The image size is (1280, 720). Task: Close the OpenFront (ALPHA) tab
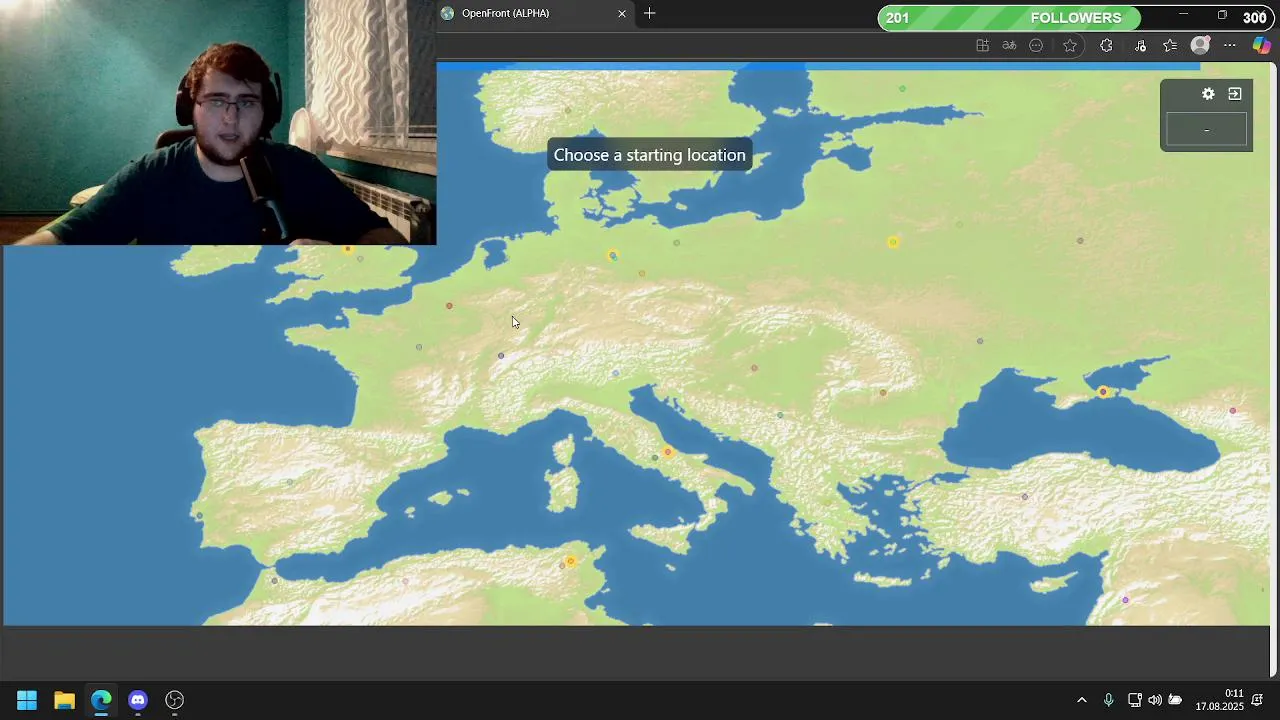click(622, 14)
